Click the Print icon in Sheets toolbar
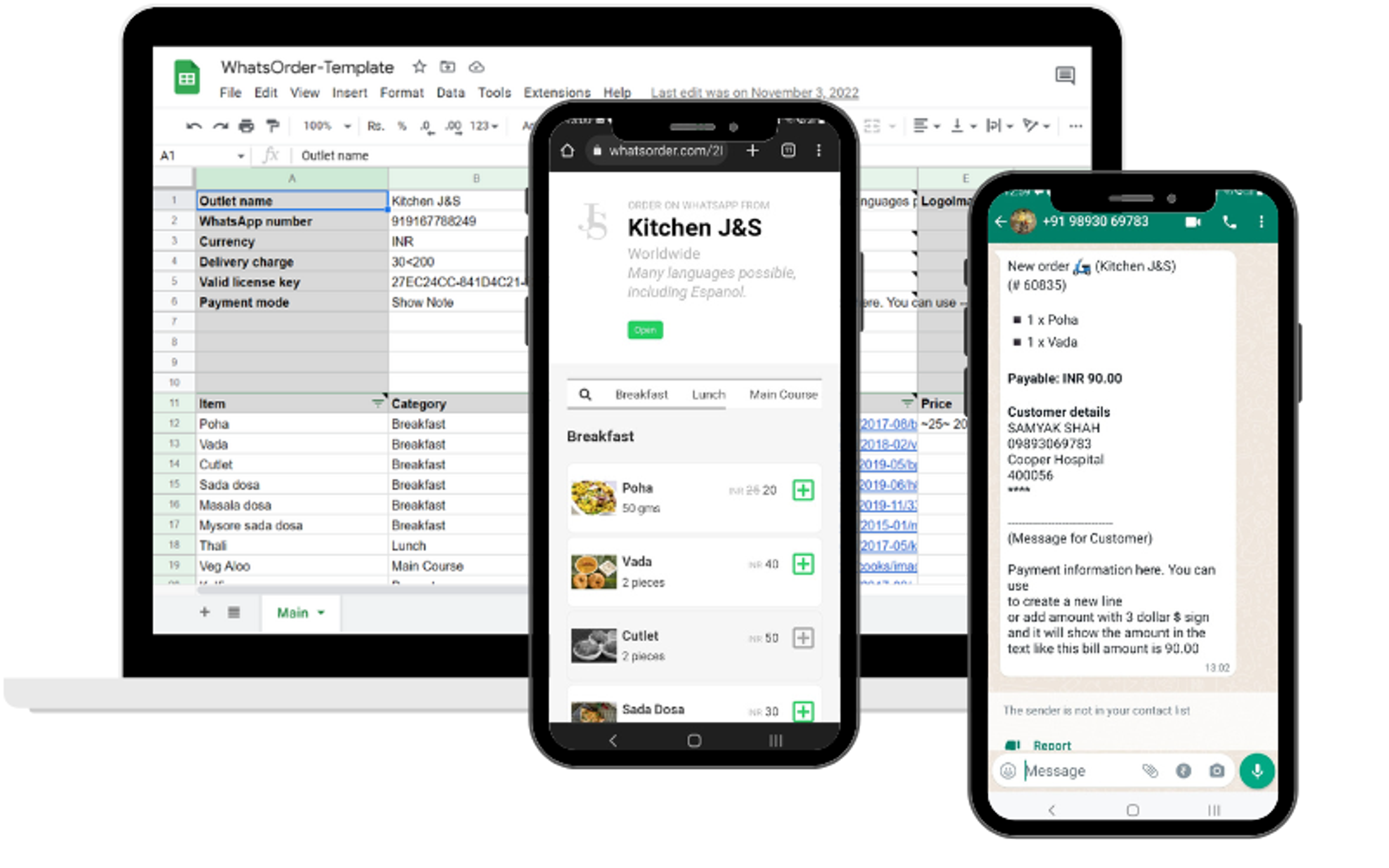The height and width of the screenshot is (868, 1389). click(246, 126)
